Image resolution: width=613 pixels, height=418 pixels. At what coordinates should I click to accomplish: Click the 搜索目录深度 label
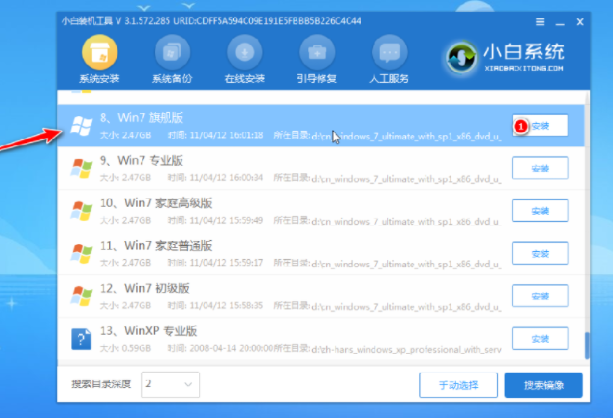101,385
